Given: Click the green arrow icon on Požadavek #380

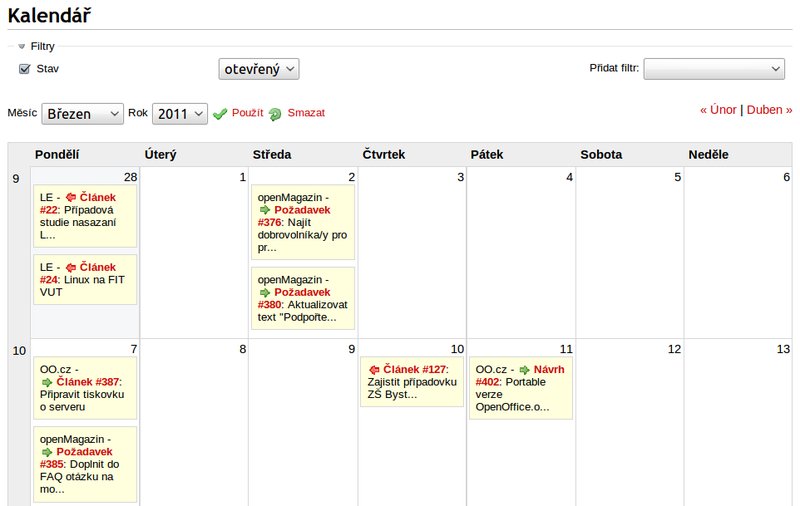Looking at the screenshot, I should (265, 293).
